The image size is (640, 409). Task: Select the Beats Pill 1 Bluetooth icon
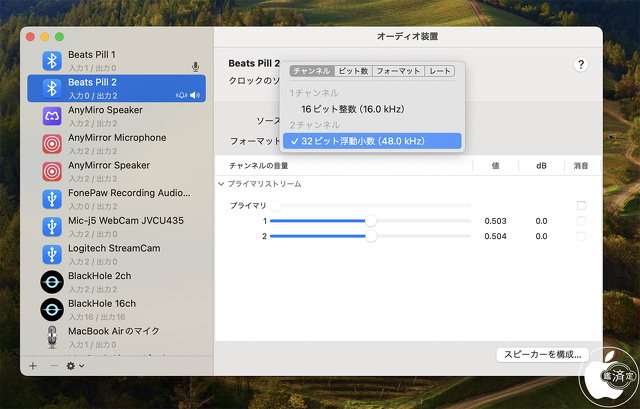(x=52, y=61)
